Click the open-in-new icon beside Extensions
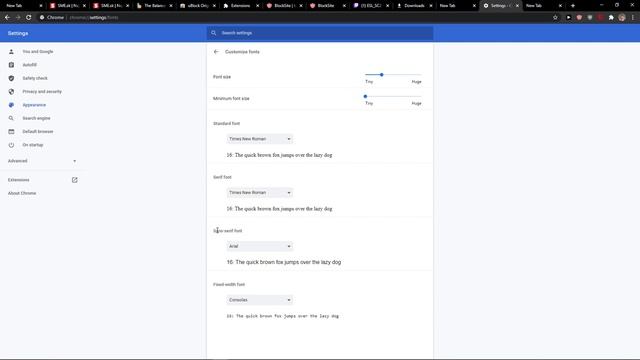Viewport: 640px width, 360px height. pos(75,180)
